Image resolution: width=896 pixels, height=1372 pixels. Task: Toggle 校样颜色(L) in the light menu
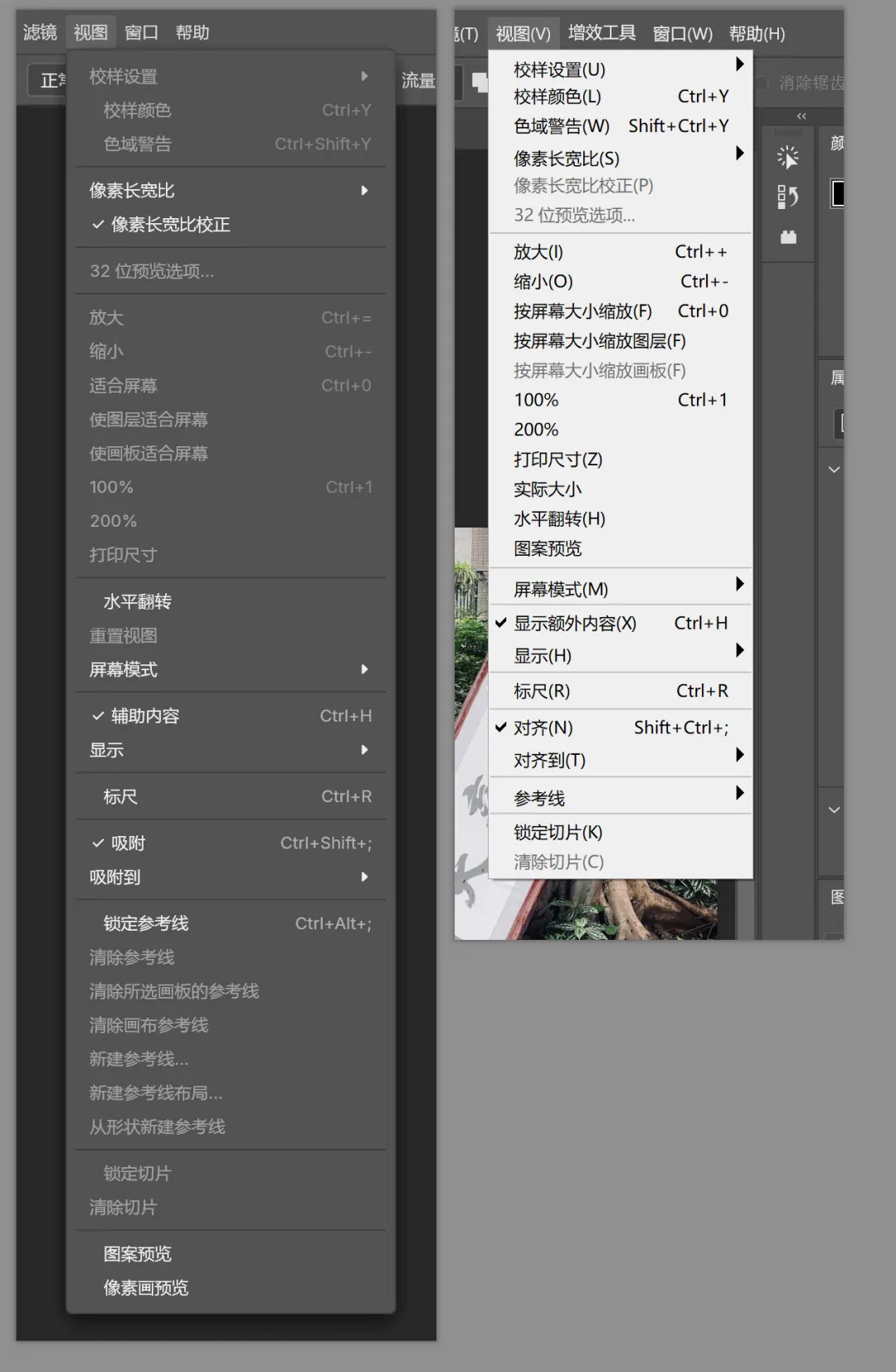pyautogui.click(x=621, y=96)
